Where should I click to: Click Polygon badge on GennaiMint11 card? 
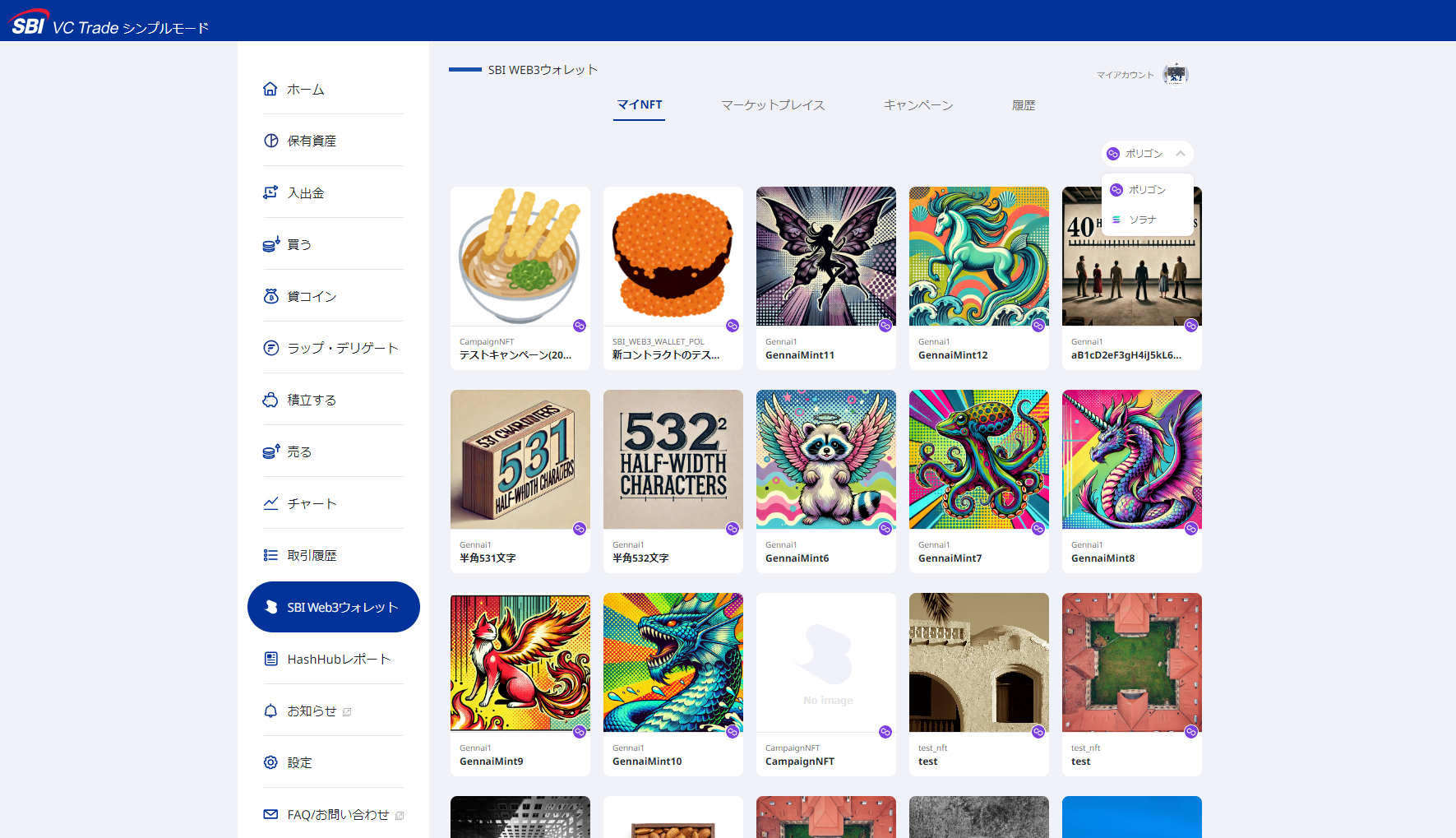coord(885,326)
